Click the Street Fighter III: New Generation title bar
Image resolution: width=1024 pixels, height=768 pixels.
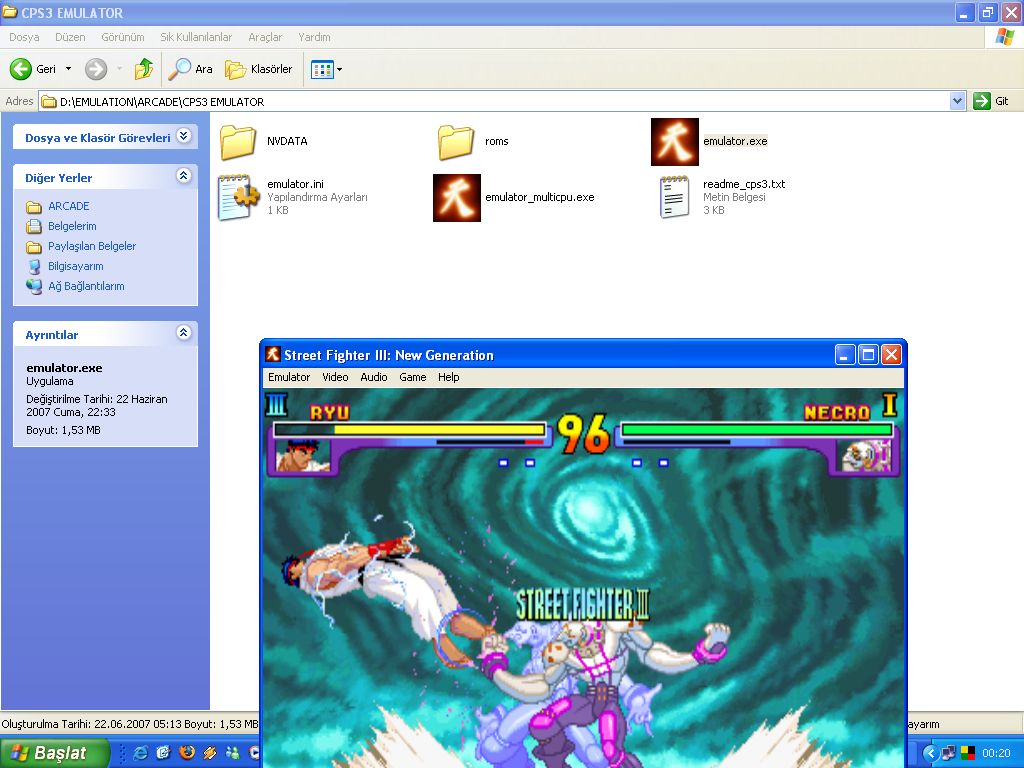(584, 355)
